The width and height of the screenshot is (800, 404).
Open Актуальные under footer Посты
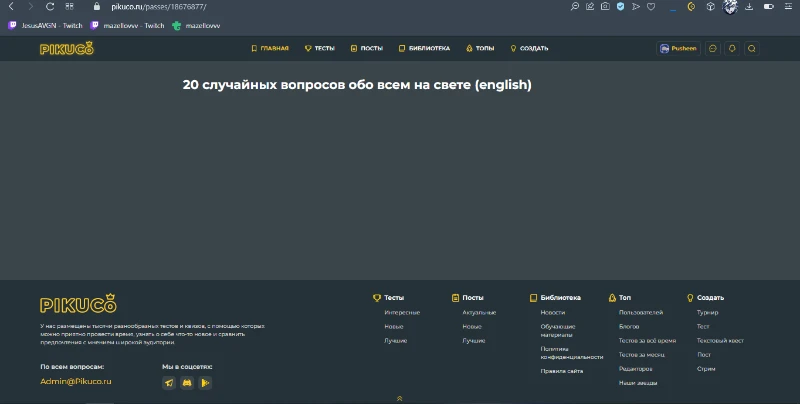pyautogui.click(x=479, y=312)
